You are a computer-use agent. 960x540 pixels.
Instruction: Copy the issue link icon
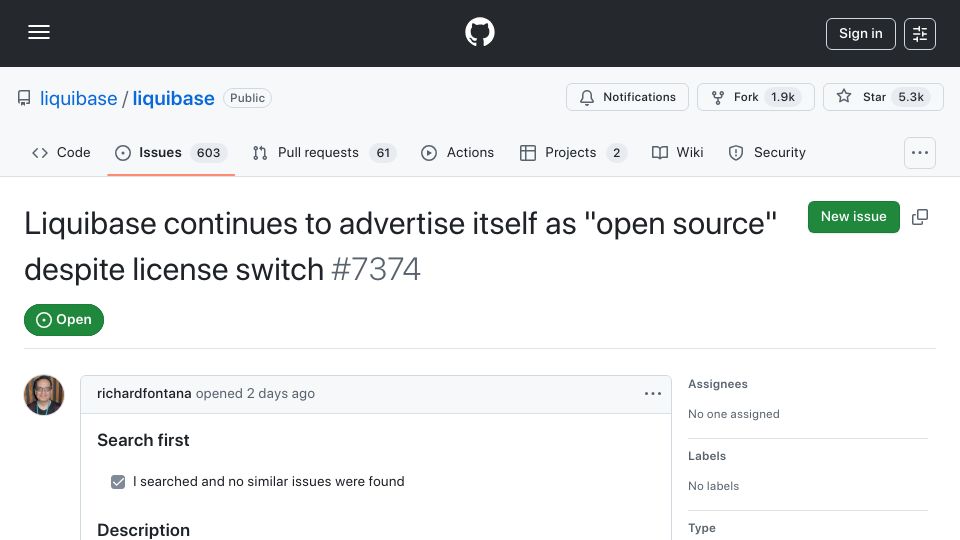point(920,217)
